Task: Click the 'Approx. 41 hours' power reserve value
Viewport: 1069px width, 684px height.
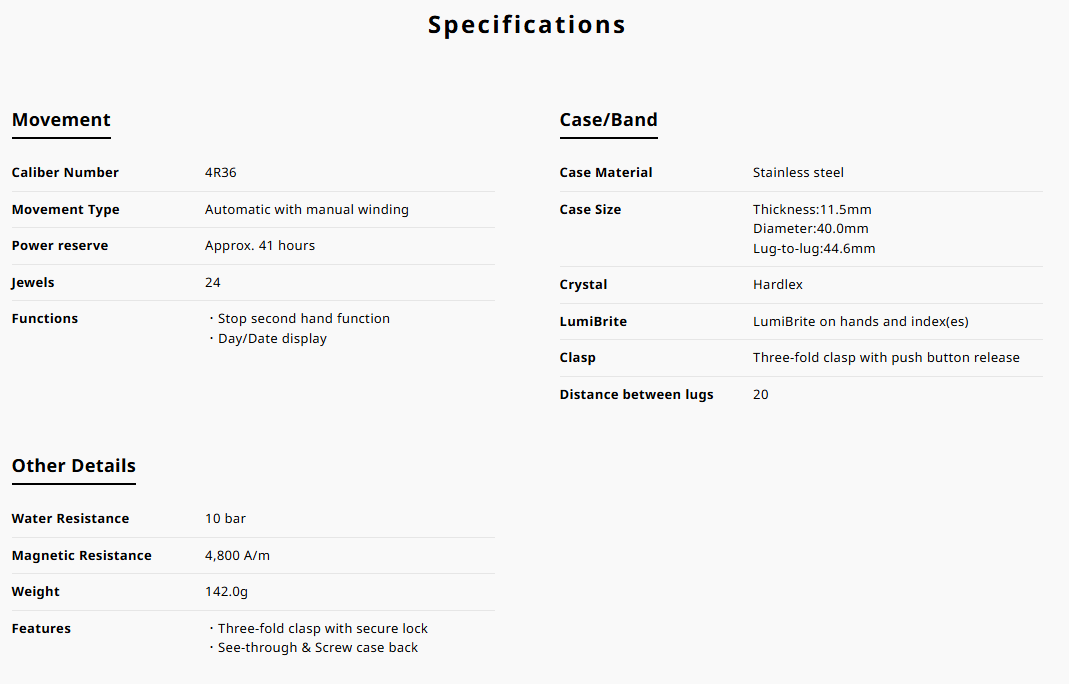Action: point(260,246)
